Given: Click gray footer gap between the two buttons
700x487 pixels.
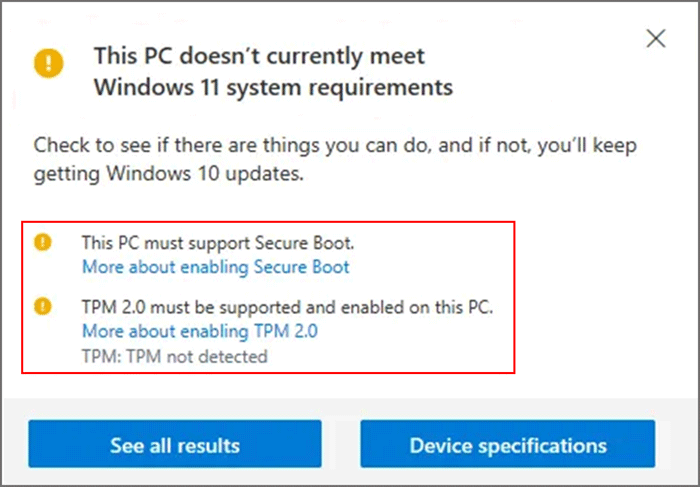Looking at the screenshot, I should (x=341, y=444).
